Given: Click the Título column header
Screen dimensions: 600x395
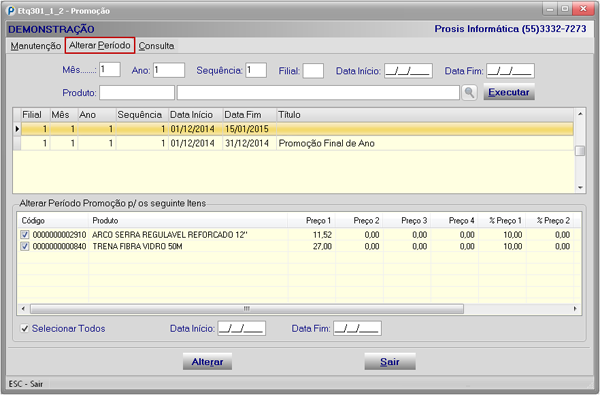Looking at the screenshot, I should pyautogui.click(x=425, y=115).
